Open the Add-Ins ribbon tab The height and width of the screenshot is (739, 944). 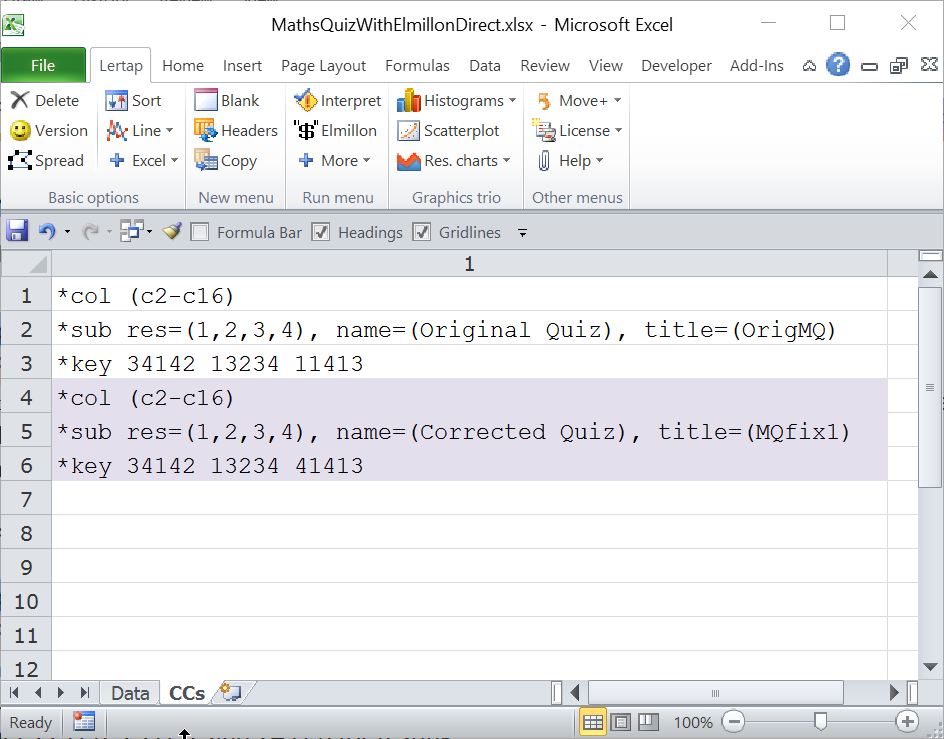757,66
